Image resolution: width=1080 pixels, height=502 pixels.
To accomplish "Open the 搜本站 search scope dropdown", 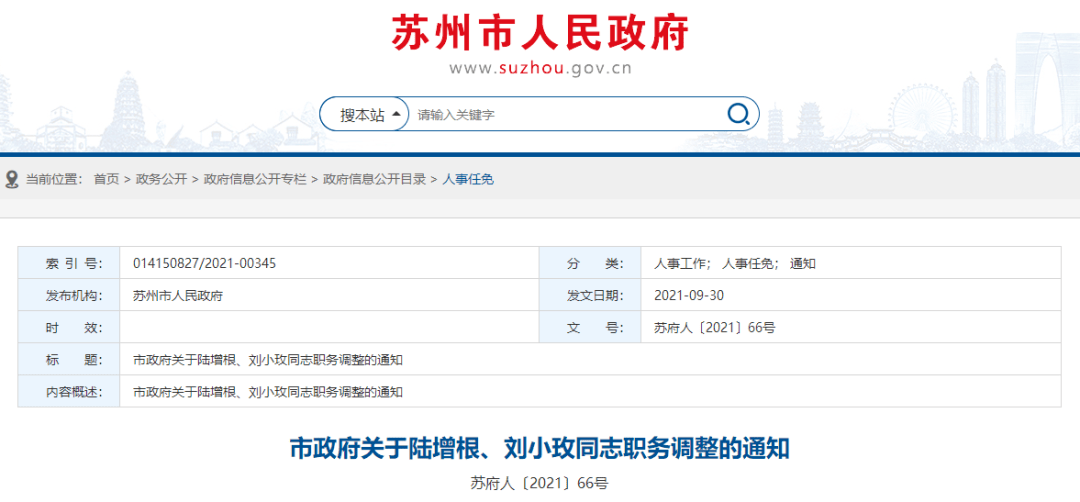I will (364, 114).
